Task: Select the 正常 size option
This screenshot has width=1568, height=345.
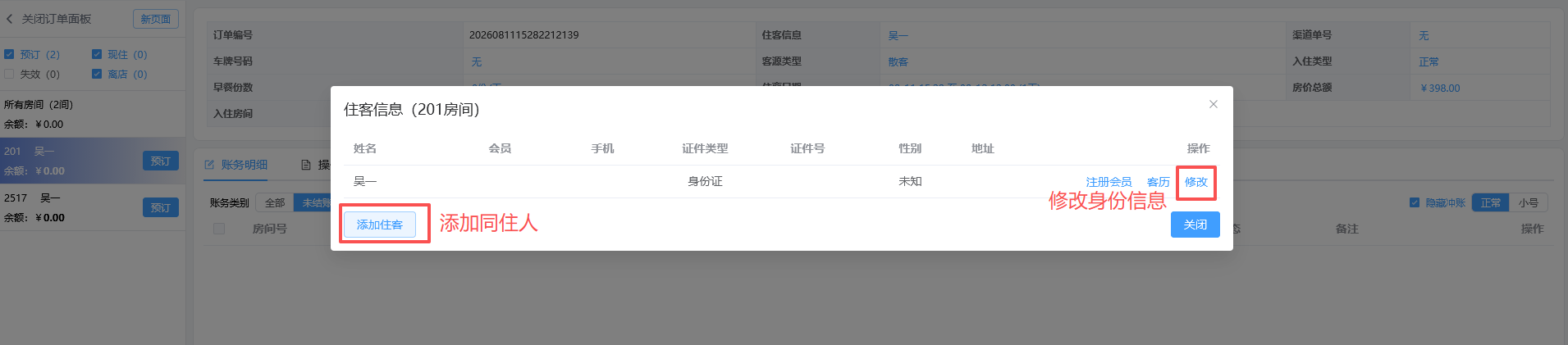Action: [1491, 202]
